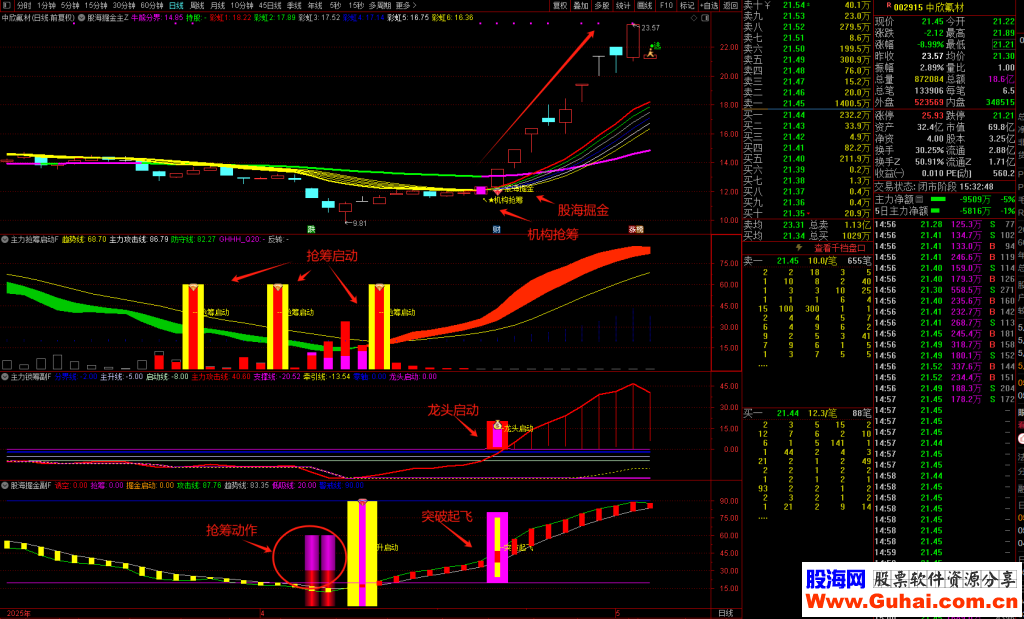
Task: Select the 15分钟 period tab
Action: pos(96,5)
